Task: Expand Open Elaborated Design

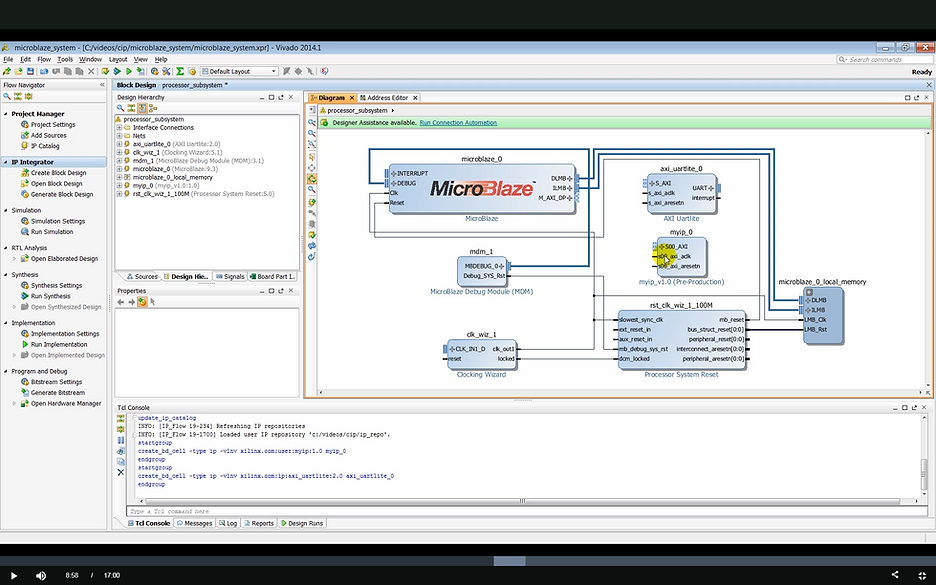Action: pos(14,258)
